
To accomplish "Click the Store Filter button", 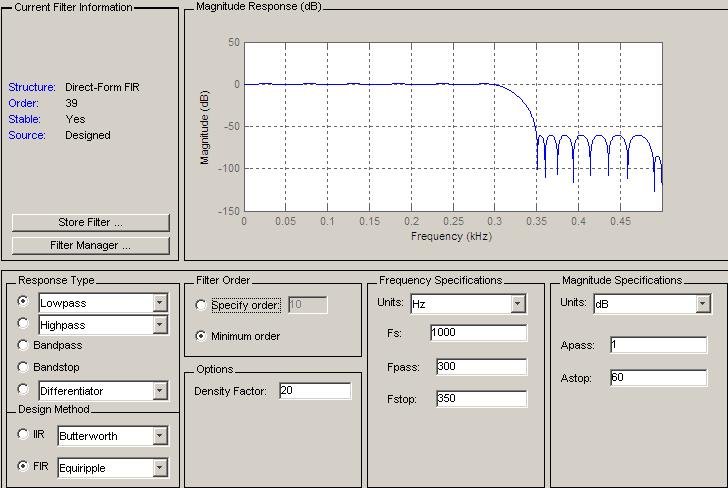I will tap(90, 222).
